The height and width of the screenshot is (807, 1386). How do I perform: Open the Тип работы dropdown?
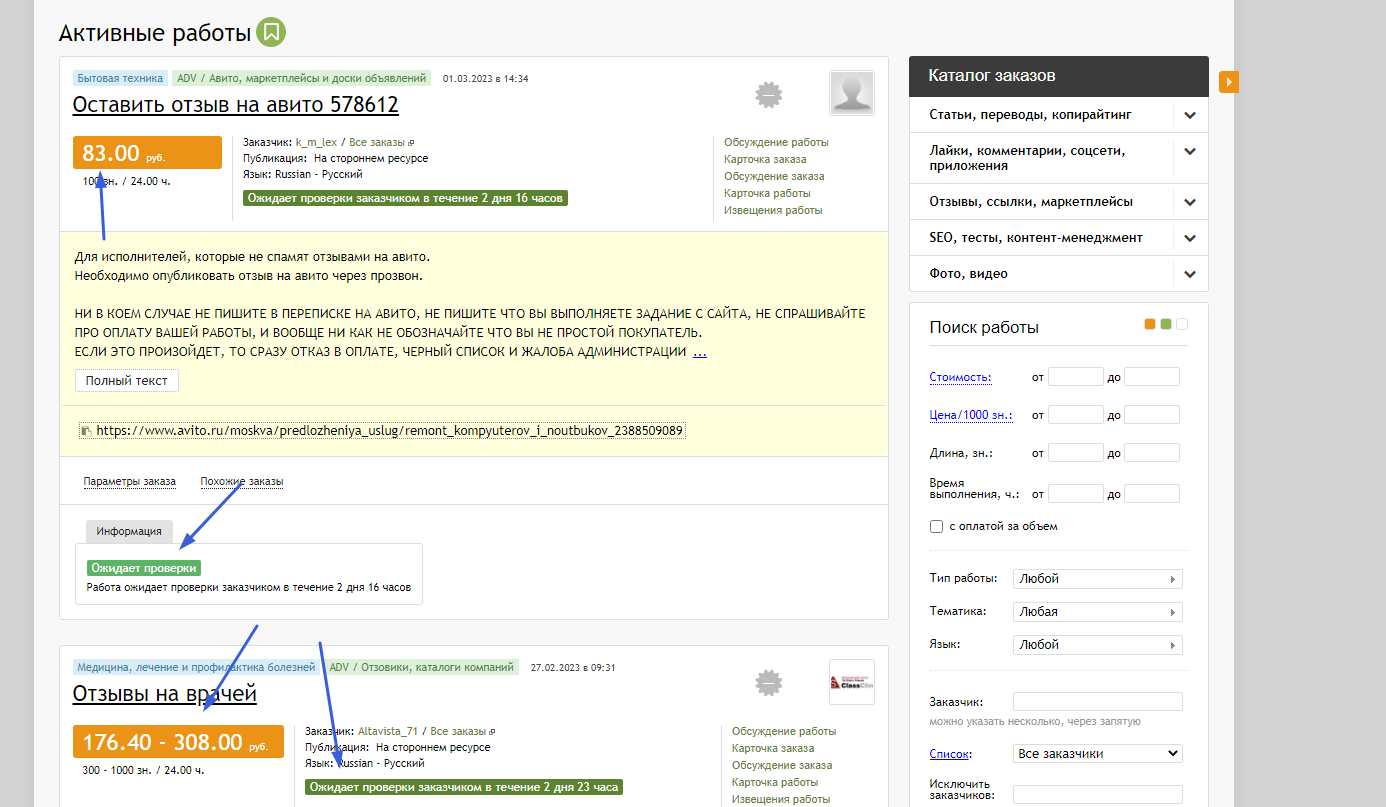1097,579
